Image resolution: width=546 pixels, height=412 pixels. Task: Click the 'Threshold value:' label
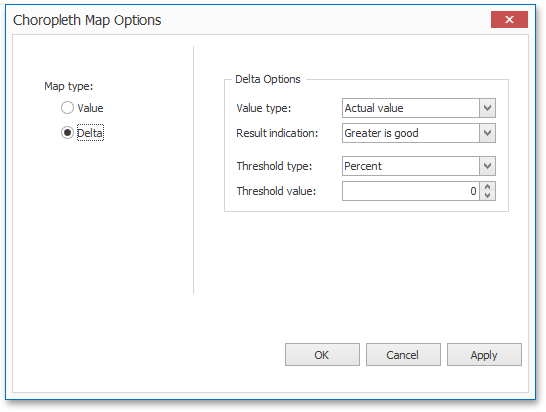pos(276,191)
